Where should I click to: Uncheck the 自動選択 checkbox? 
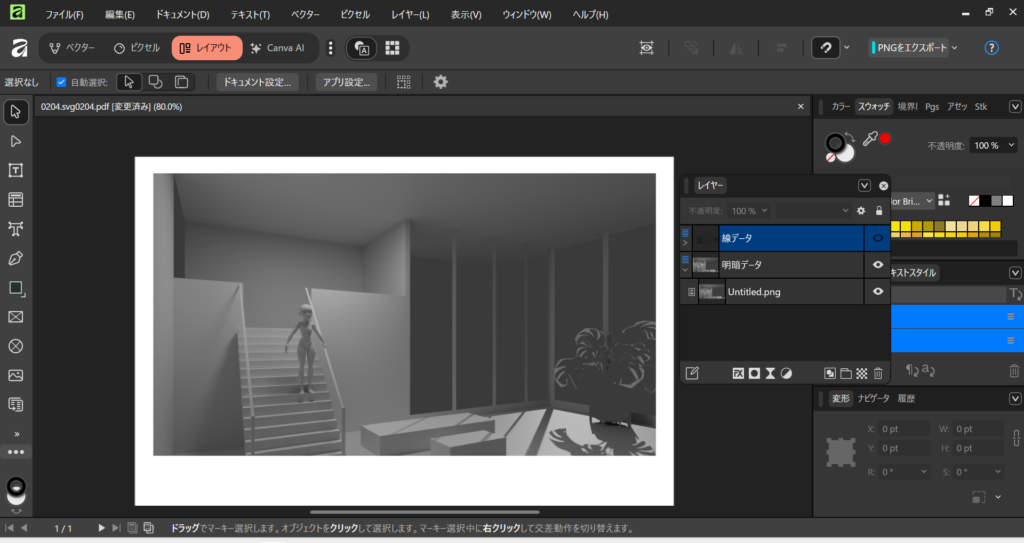[61, 82]
